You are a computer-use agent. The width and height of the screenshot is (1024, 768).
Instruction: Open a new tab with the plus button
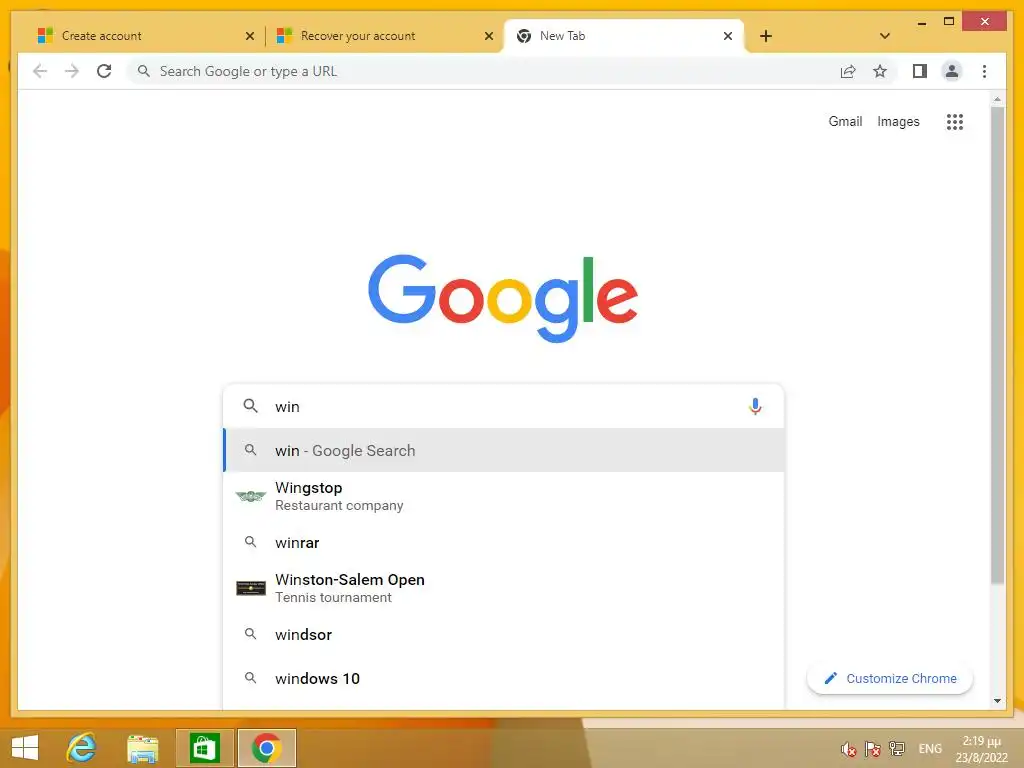[x=766, y=36]
